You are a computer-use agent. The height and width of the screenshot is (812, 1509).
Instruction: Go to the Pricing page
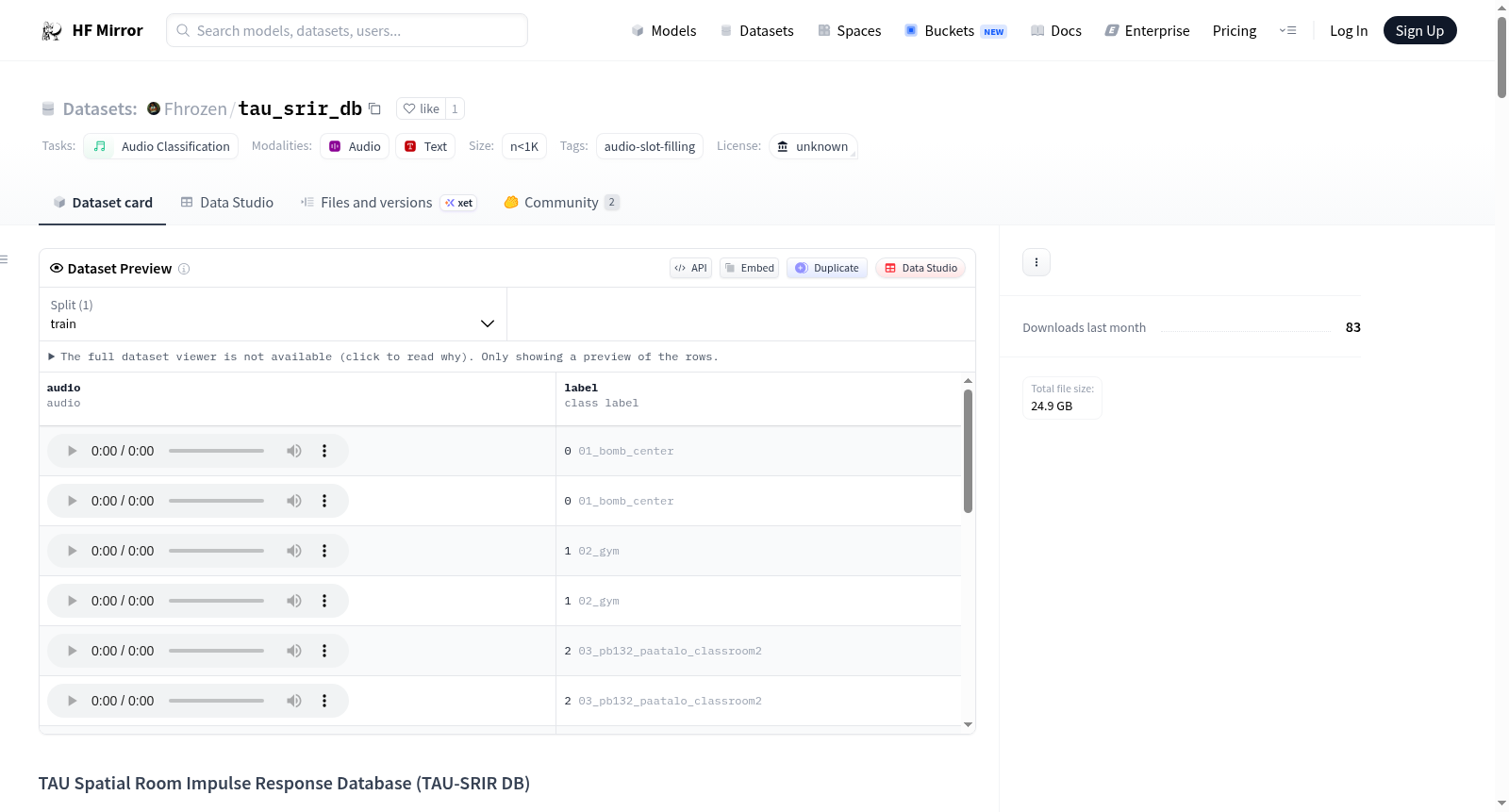click(x=1235, y=30)
